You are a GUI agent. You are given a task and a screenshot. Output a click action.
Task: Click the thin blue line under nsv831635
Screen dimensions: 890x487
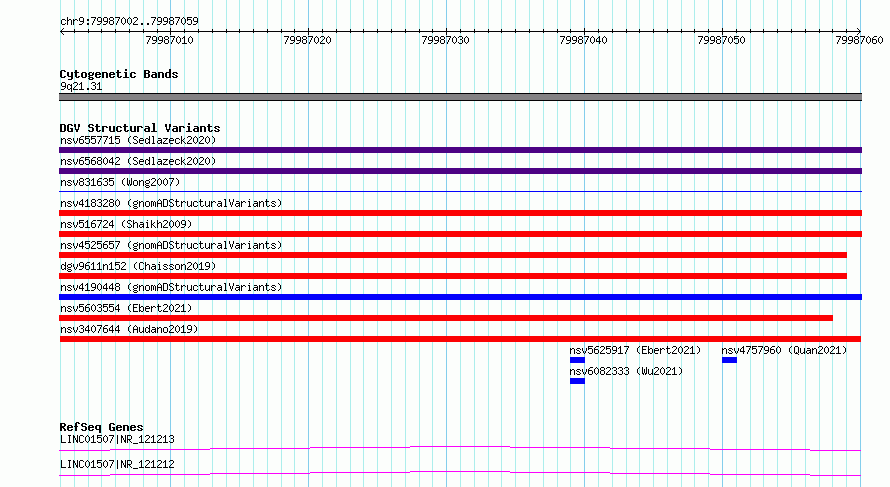[460, 192]
